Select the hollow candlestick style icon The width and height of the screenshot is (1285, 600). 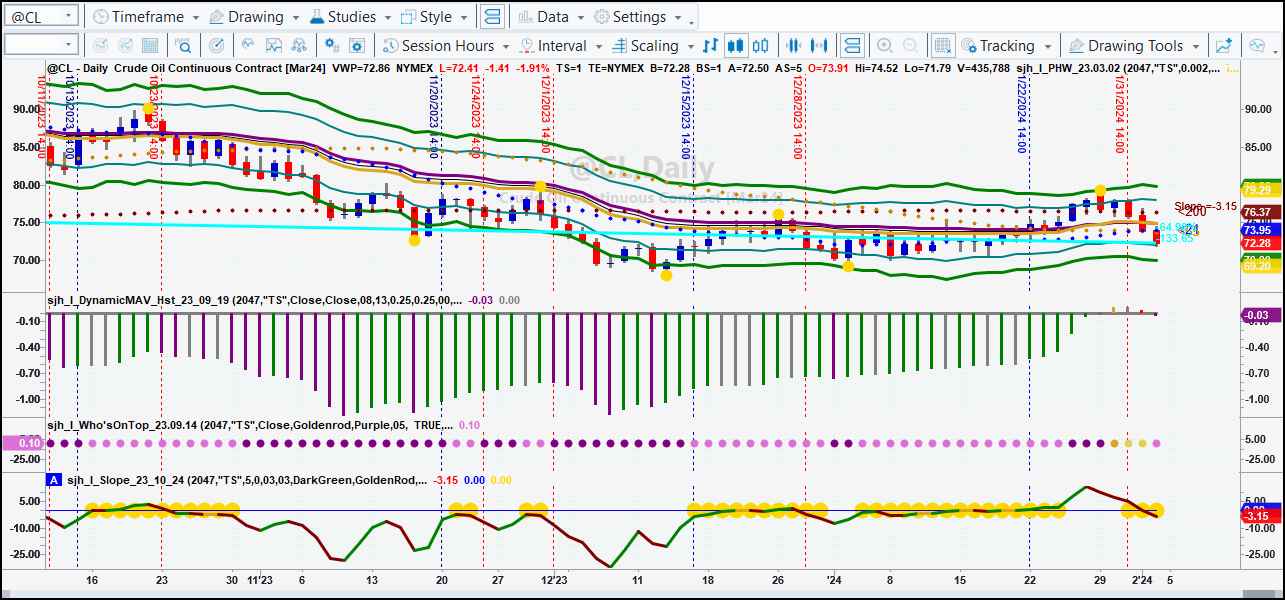point(761,45)
